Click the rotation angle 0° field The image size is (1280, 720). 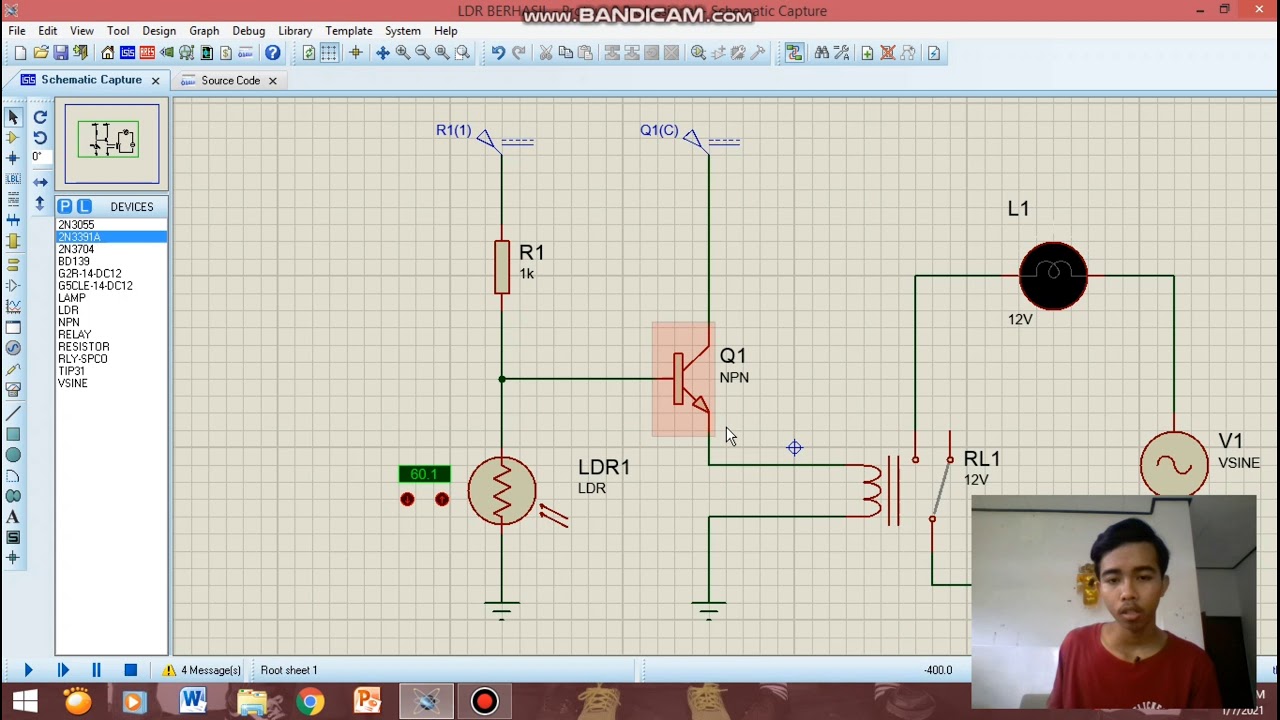click(x=39, y=157)
